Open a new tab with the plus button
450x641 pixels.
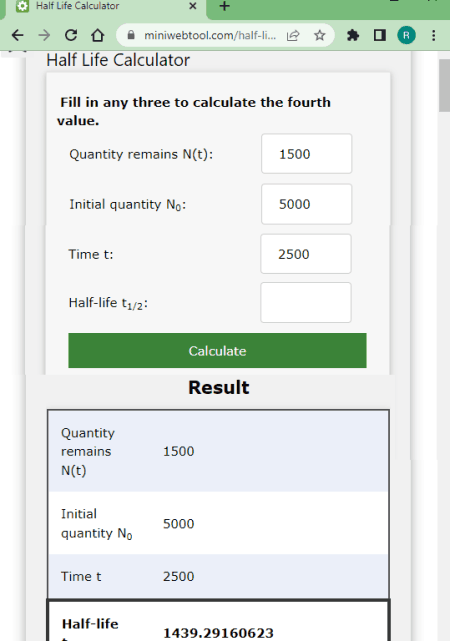pyautogui.click(x=224, y=6)
